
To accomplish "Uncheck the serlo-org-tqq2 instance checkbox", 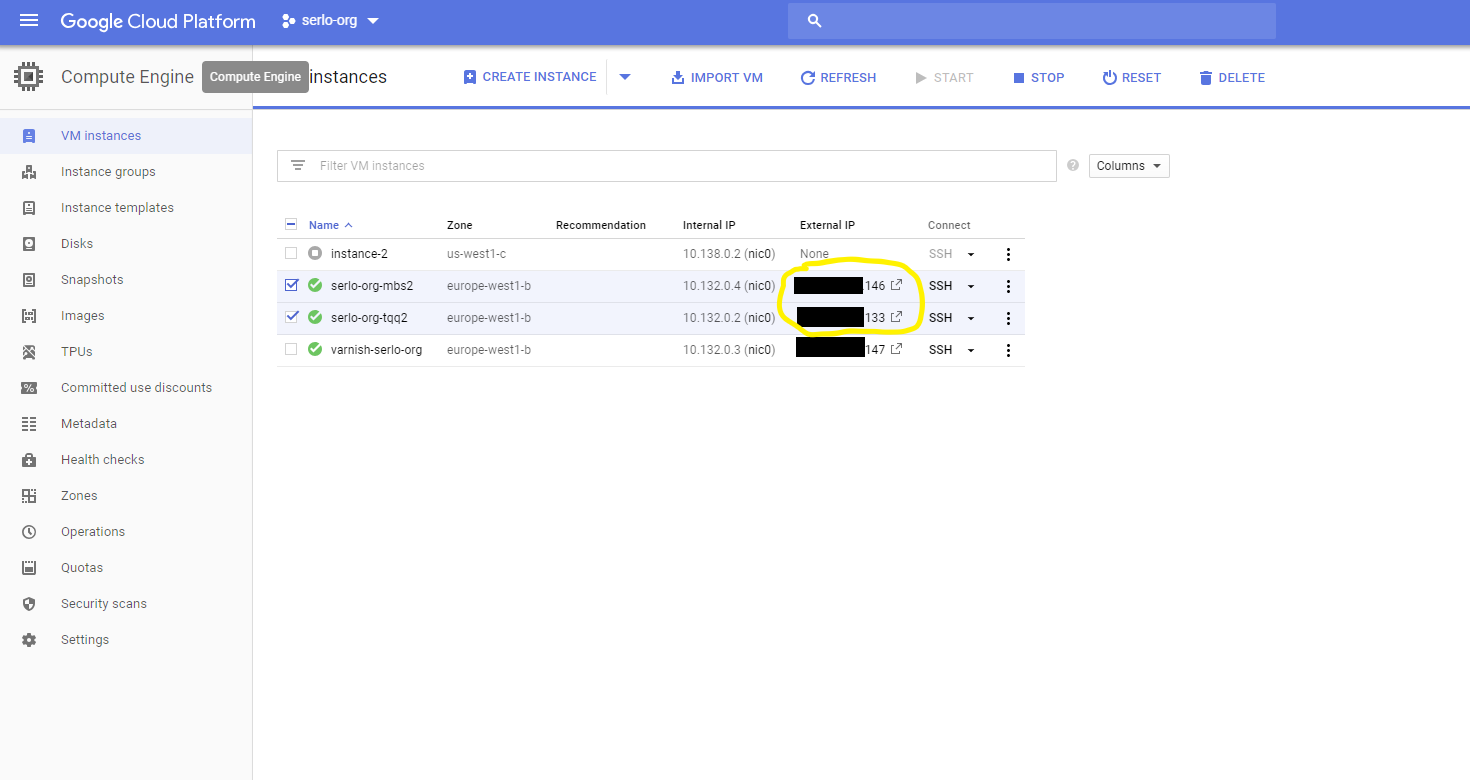I will coord(291,317).
